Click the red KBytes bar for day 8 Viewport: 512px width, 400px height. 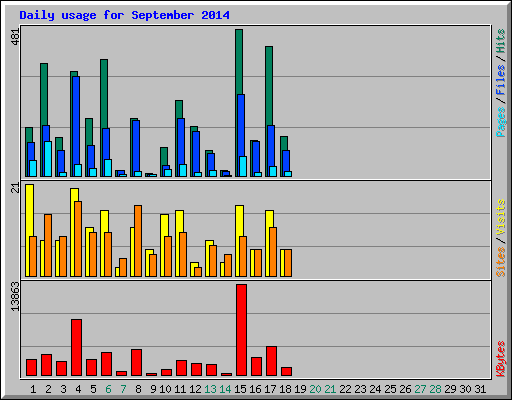pos(136,363)
